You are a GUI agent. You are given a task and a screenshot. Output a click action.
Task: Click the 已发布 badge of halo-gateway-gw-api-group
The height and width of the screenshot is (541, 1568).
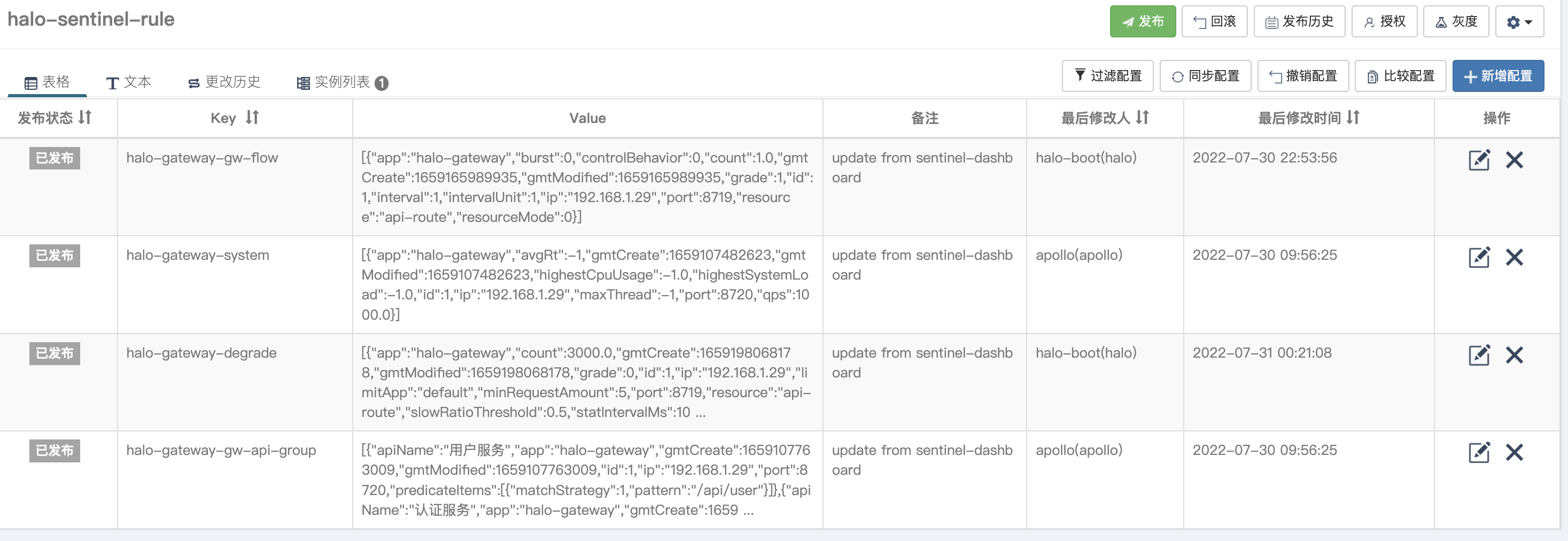coord(55,451)
